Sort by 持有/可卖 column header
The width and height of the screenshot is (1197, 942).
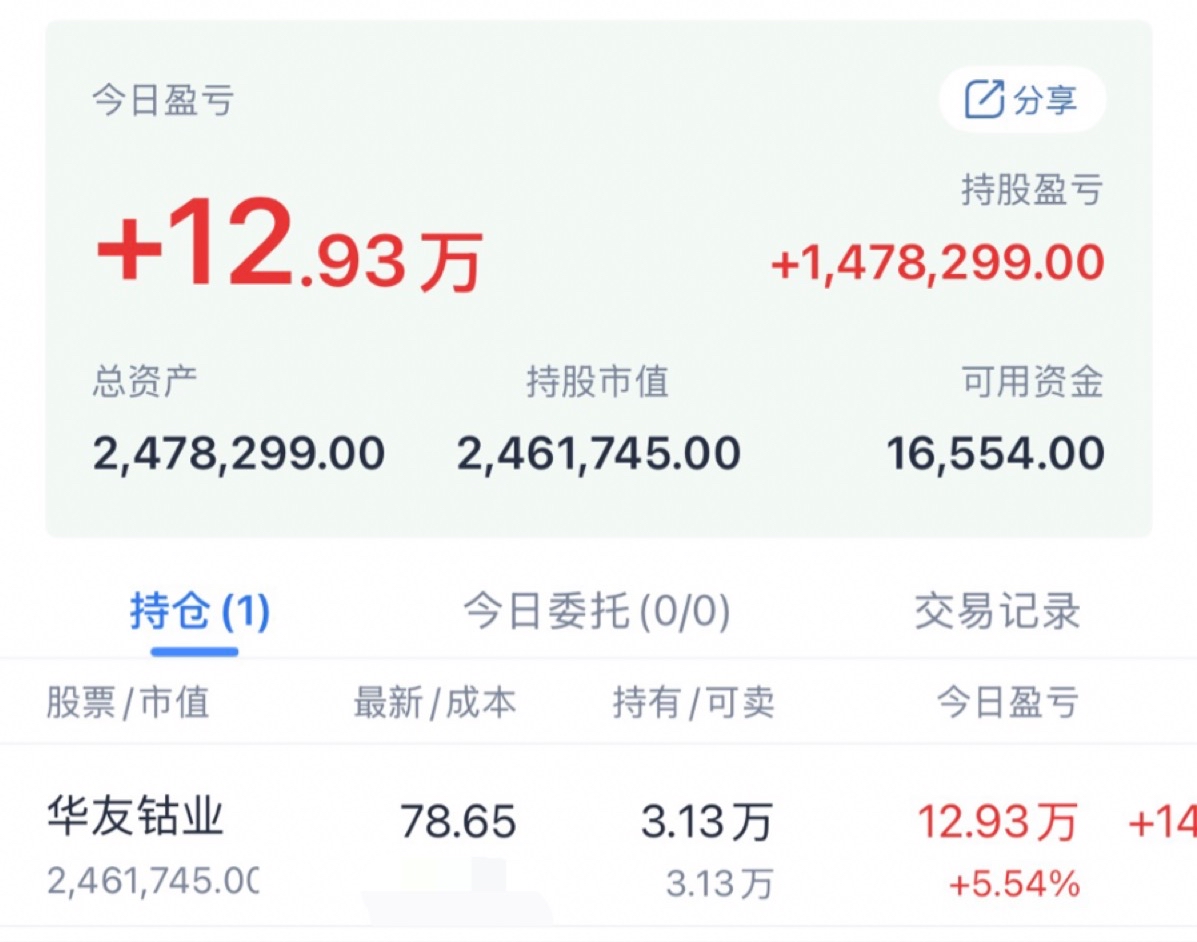(x=693, y=703)
